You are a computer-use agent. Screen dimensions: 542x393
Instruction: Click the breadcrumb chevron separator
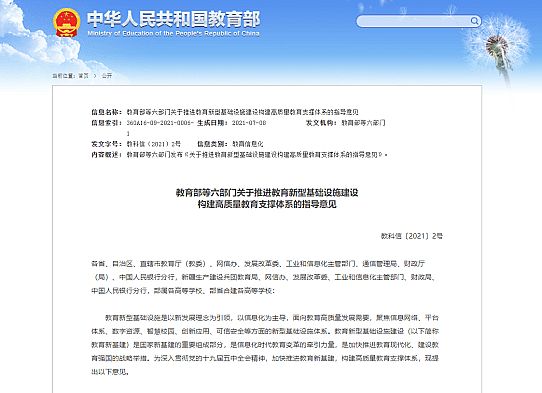pos(95,76)
